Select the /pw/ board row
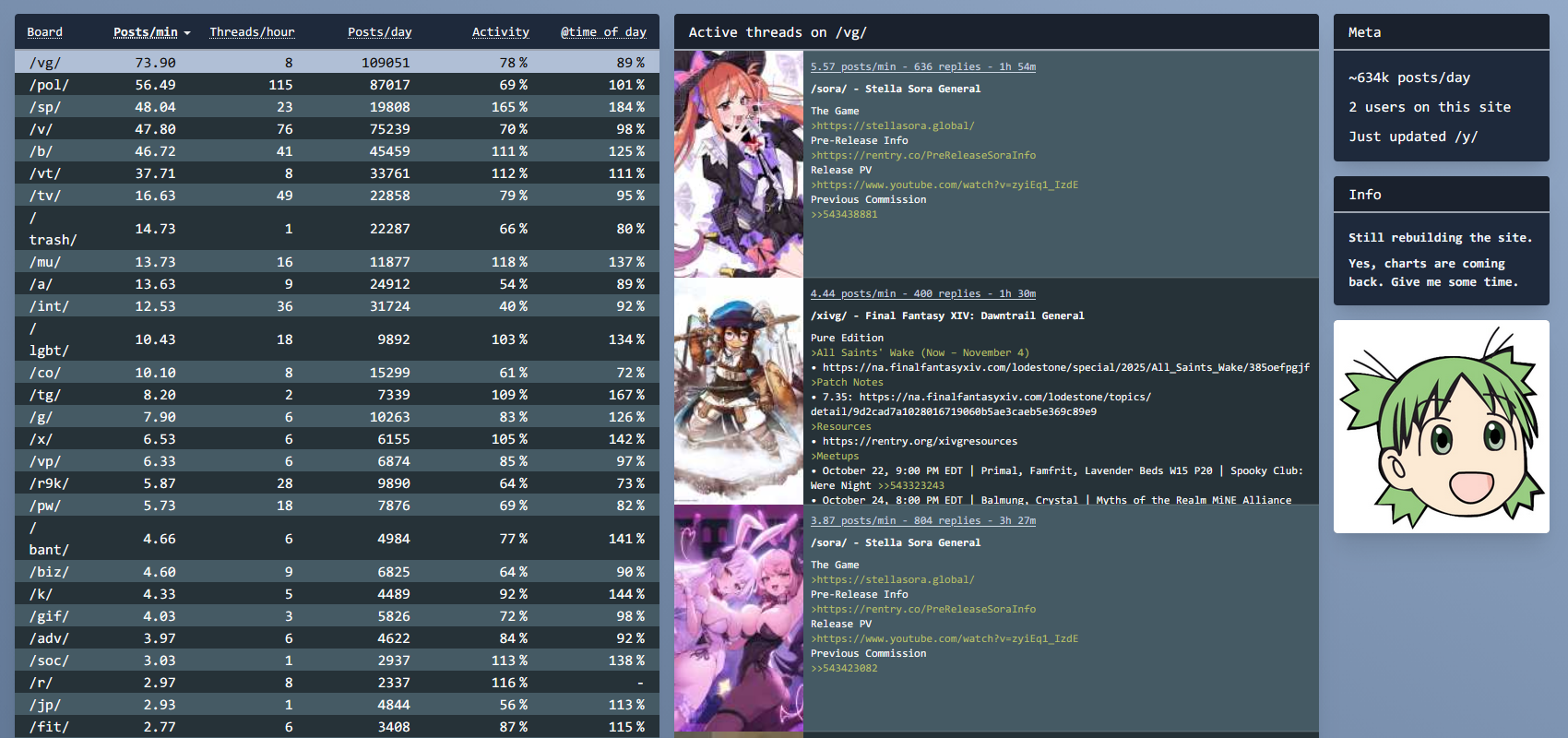Image resolution: width=1568 pixels, height=738 pixels. pos(337,506)
